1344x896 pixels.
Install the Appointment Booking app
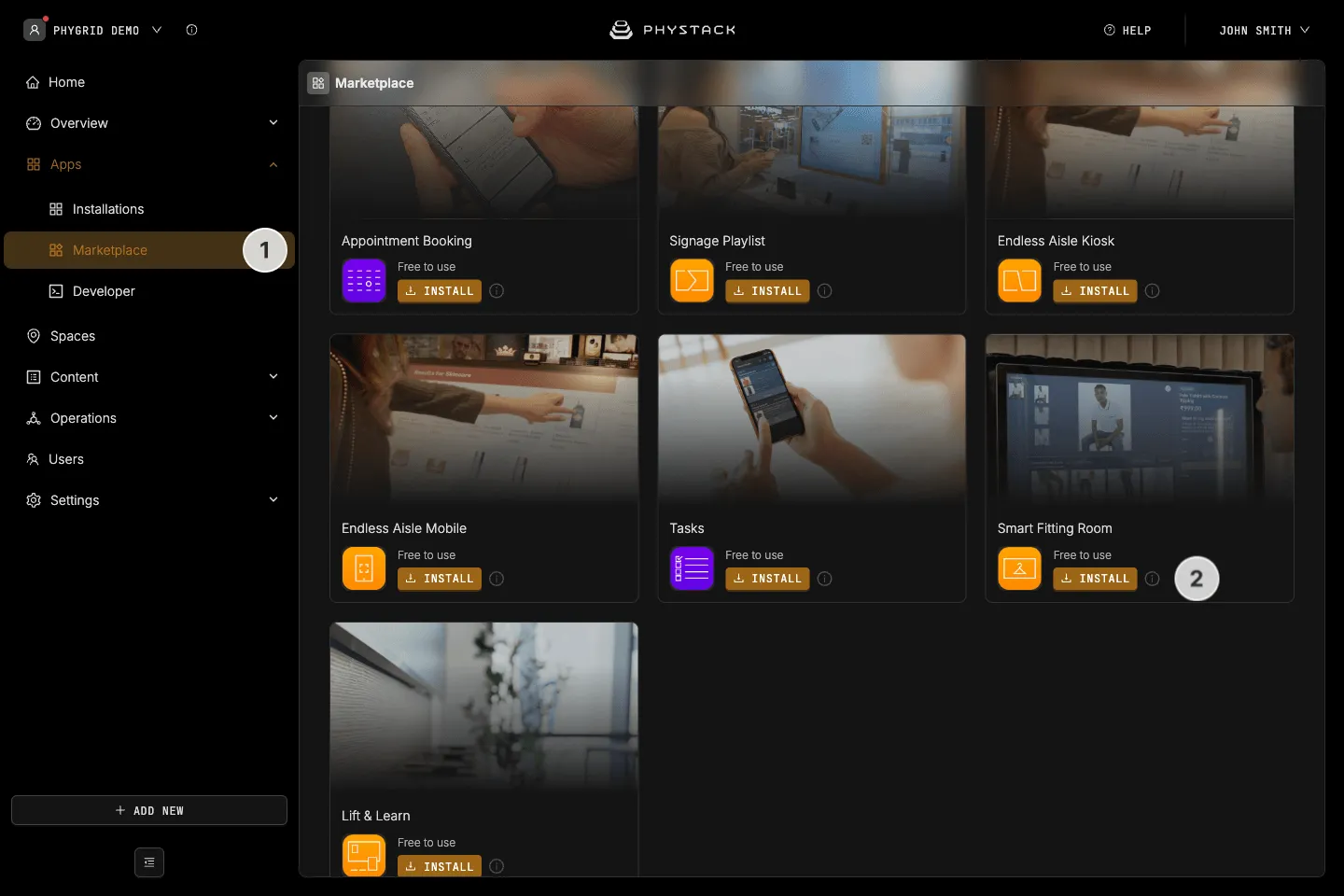point(440,291)
